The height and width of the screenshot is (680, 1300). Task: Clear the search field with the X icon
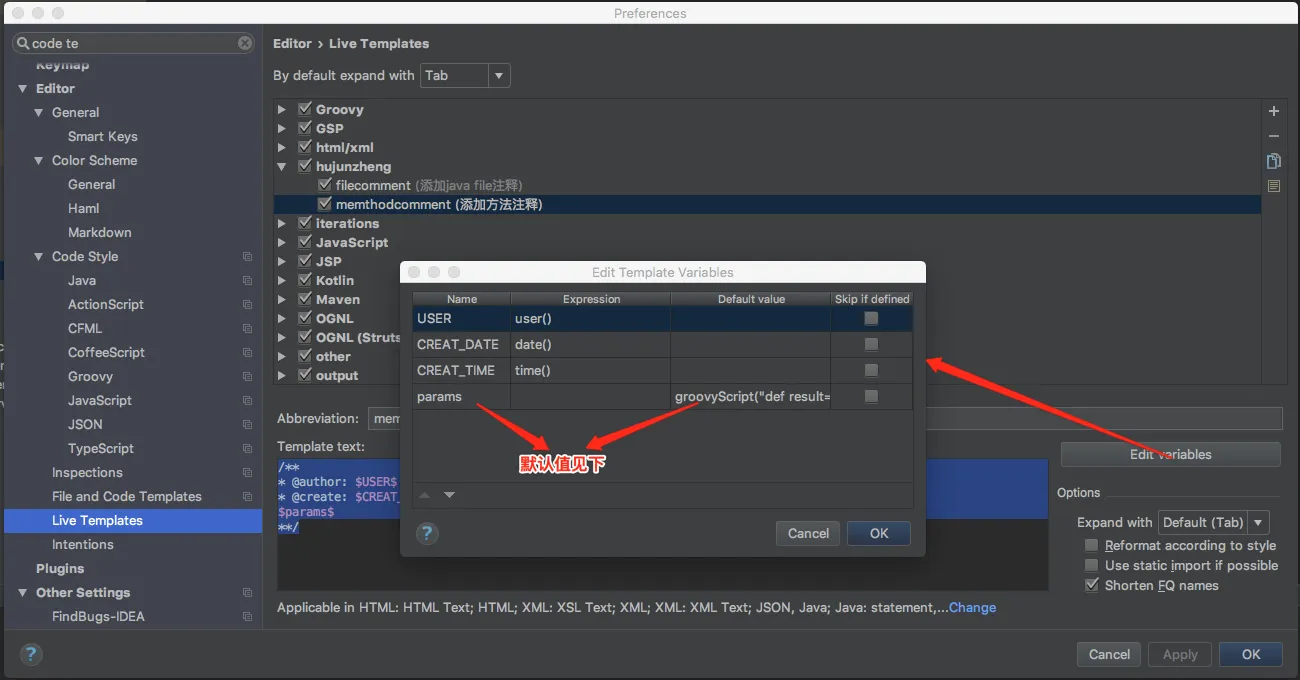[245, 43]
